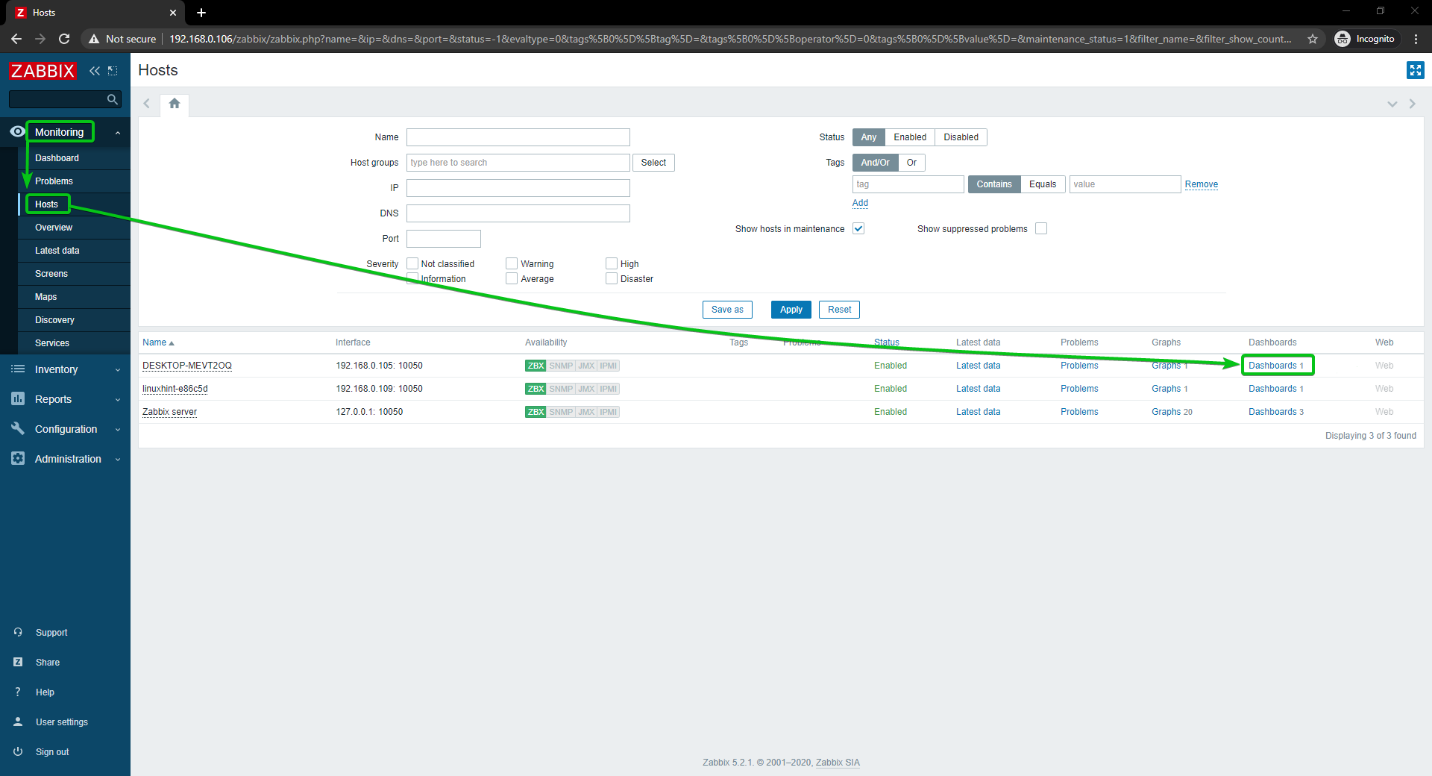The height and width of the screenshot is (776, 1432).
Task: Go to next filter tab arrow
Action: point(1412,103)
